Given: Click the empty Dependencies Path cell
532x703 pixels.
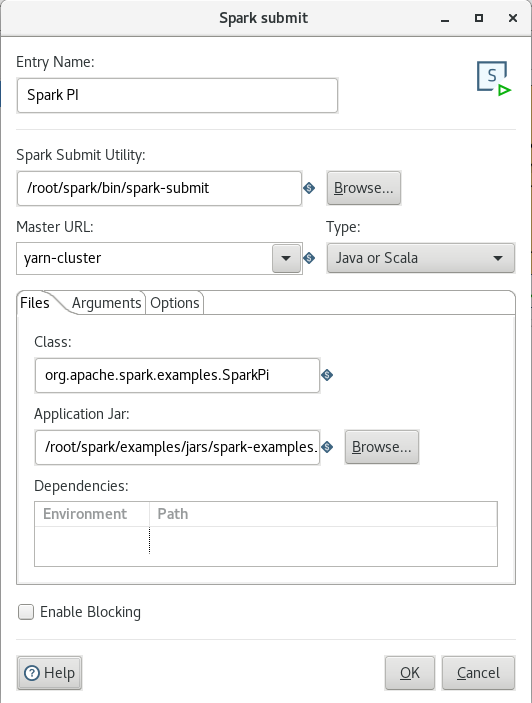Looking at the screenshot, I should coord(323,540).
